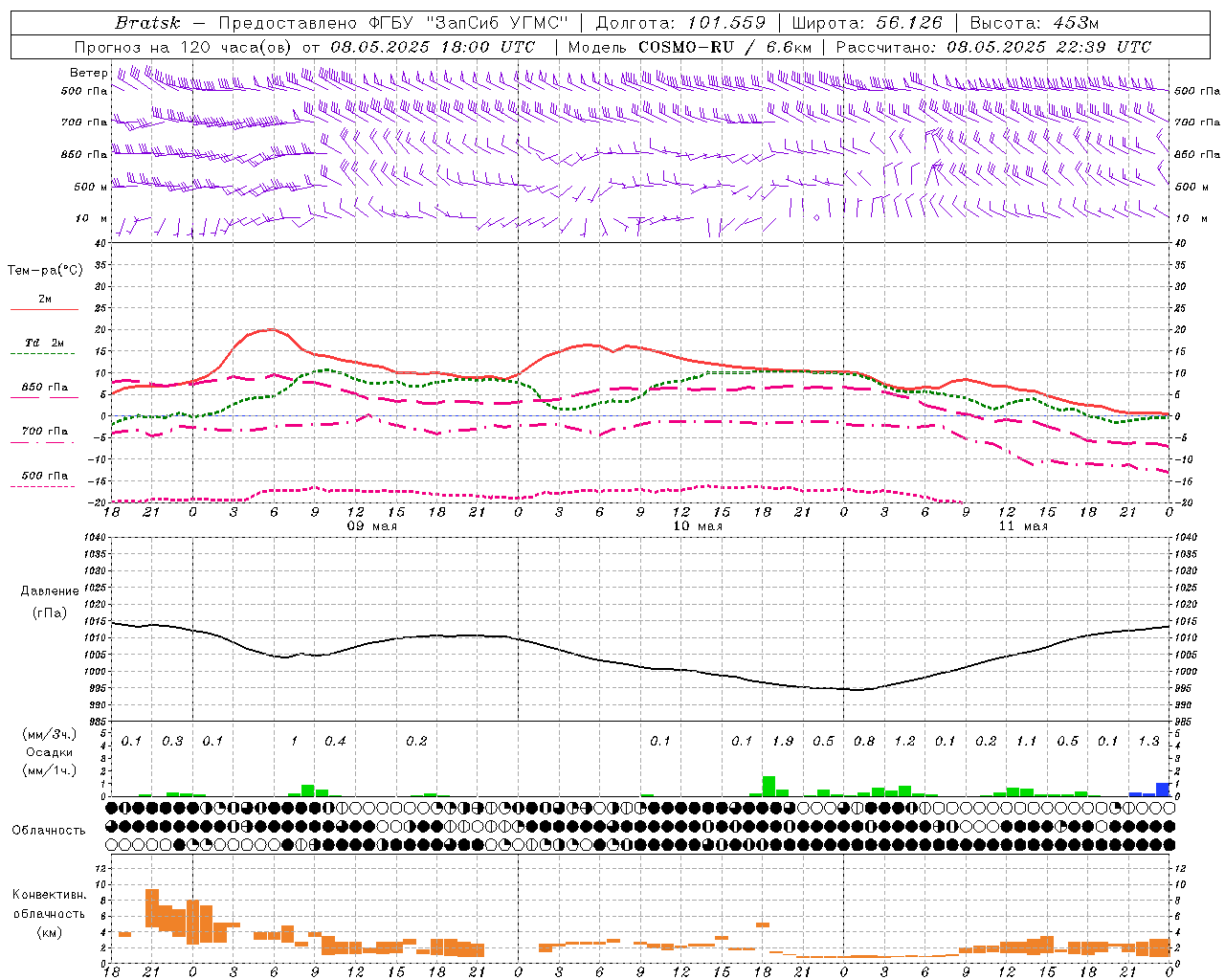1225x980 pixels.
Task: Click the red solid 2м legend line sample
Action: point(44,310)
